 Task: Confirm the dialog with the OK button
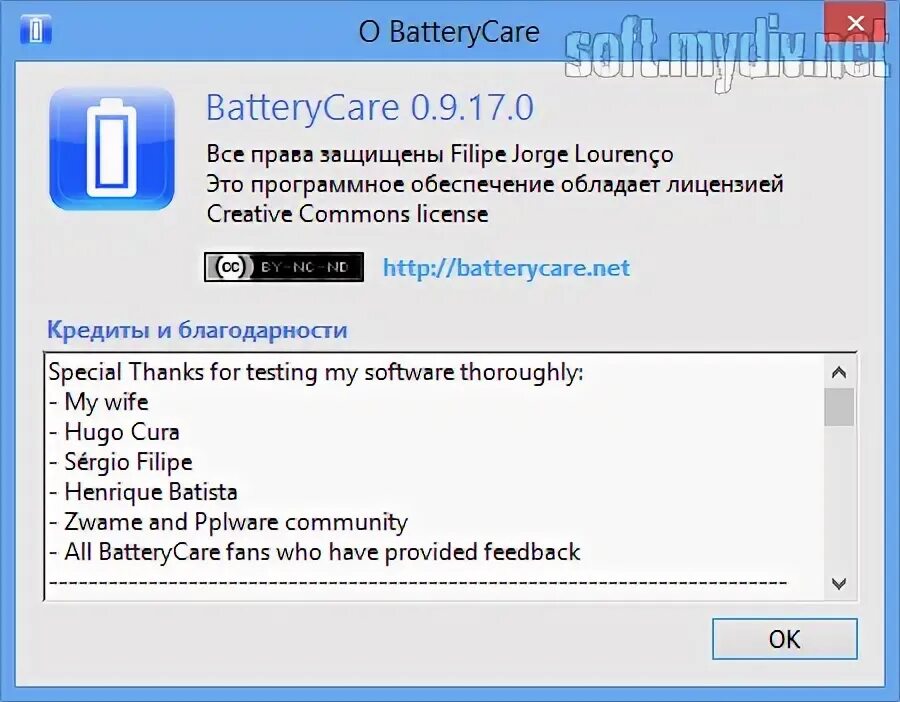[x=785, y=639]
